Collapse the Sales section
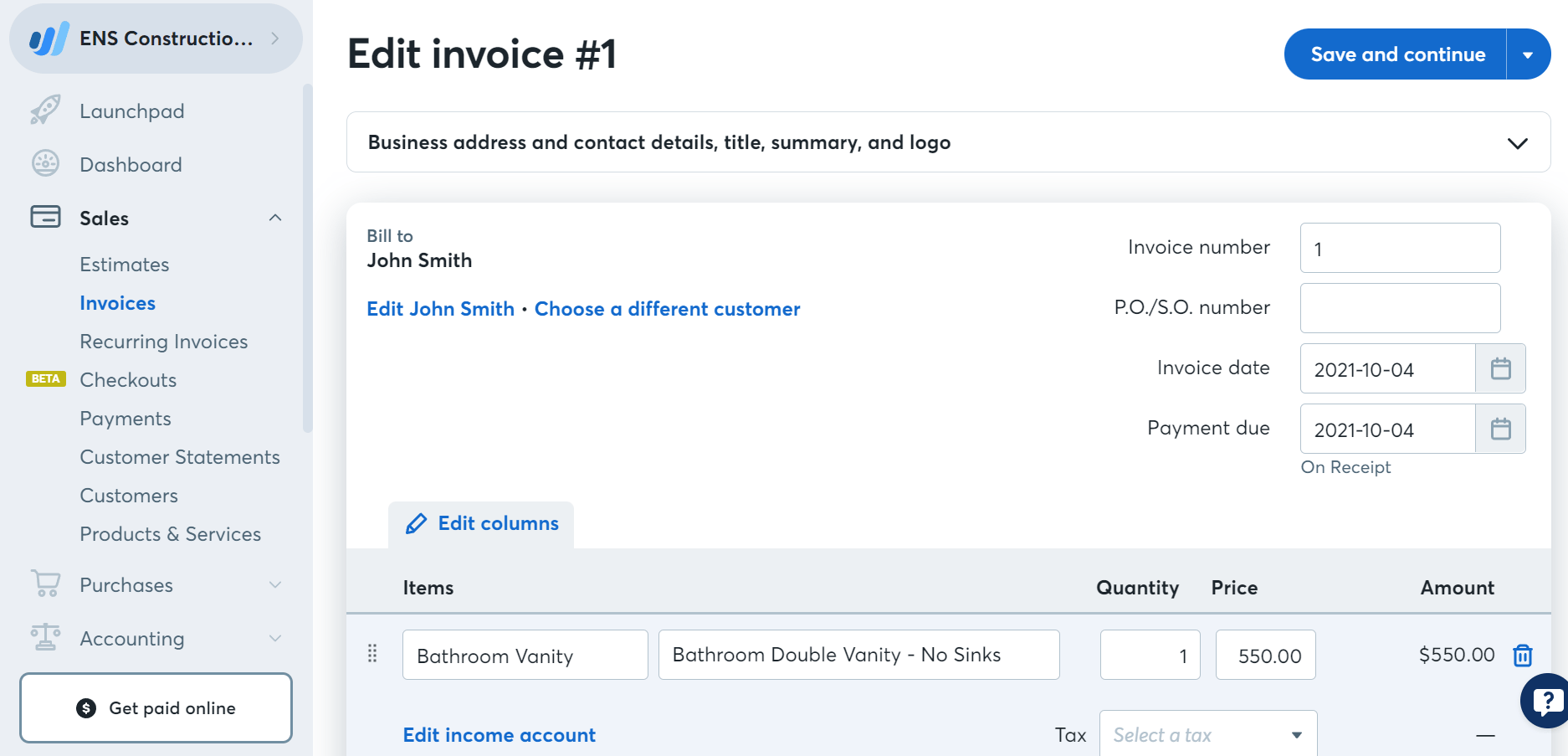This screenshot has height=756, width=1568. 275,217
